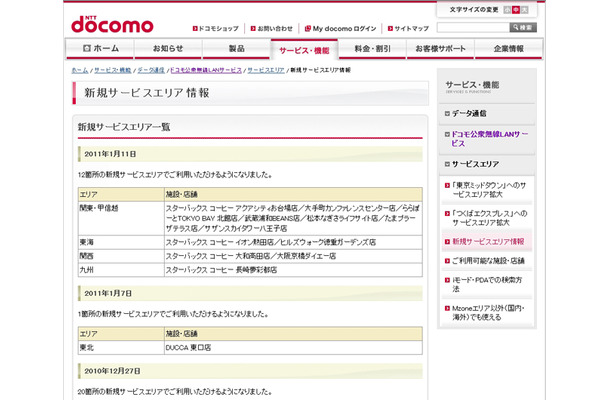
Task: Click 文字サイズの変更 label
Action: click(x=474, y=10)
